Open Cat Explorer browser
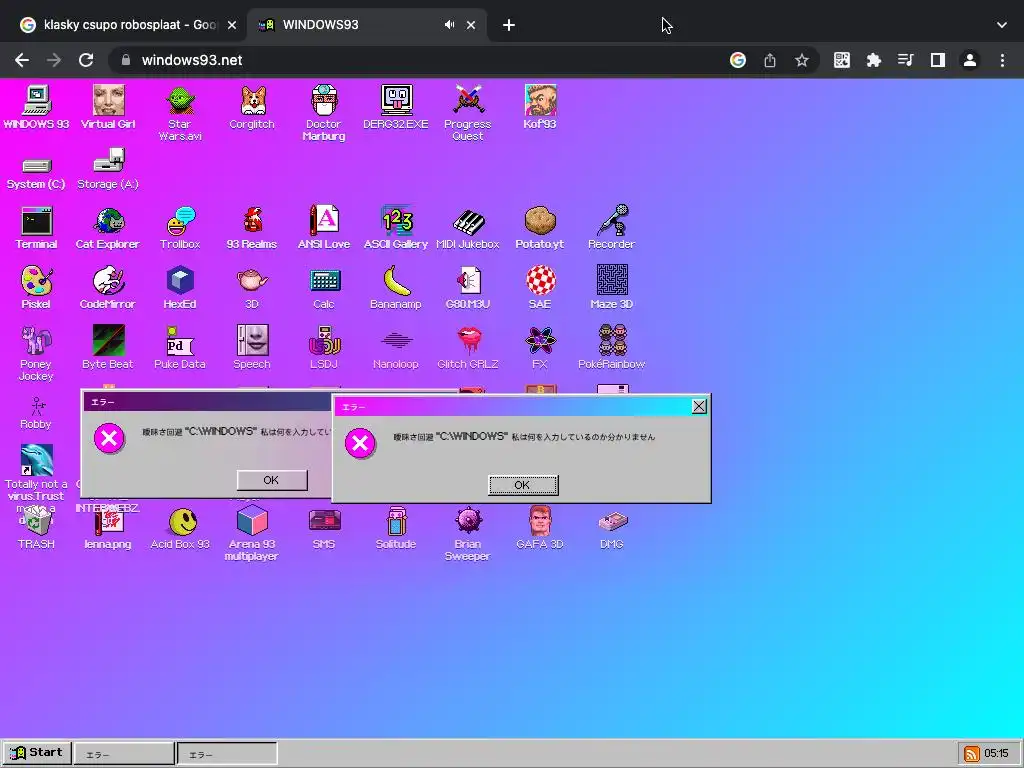This screenshot has height=768, width=1024. (x=108, y=228)
